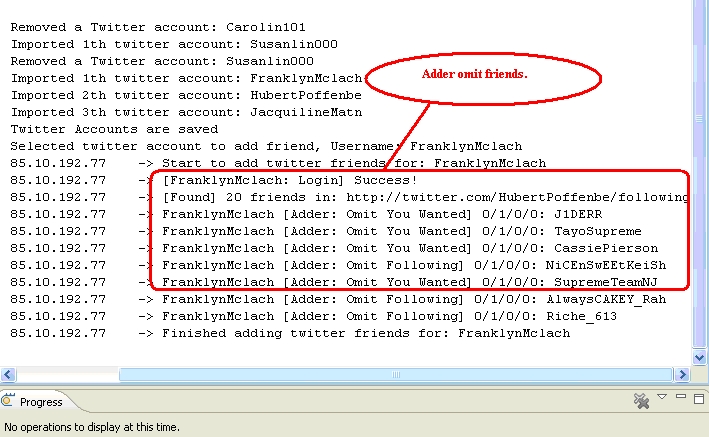Click the "Finished adding twitter friends for" line

pyautogui.click(x=290, y=333)
